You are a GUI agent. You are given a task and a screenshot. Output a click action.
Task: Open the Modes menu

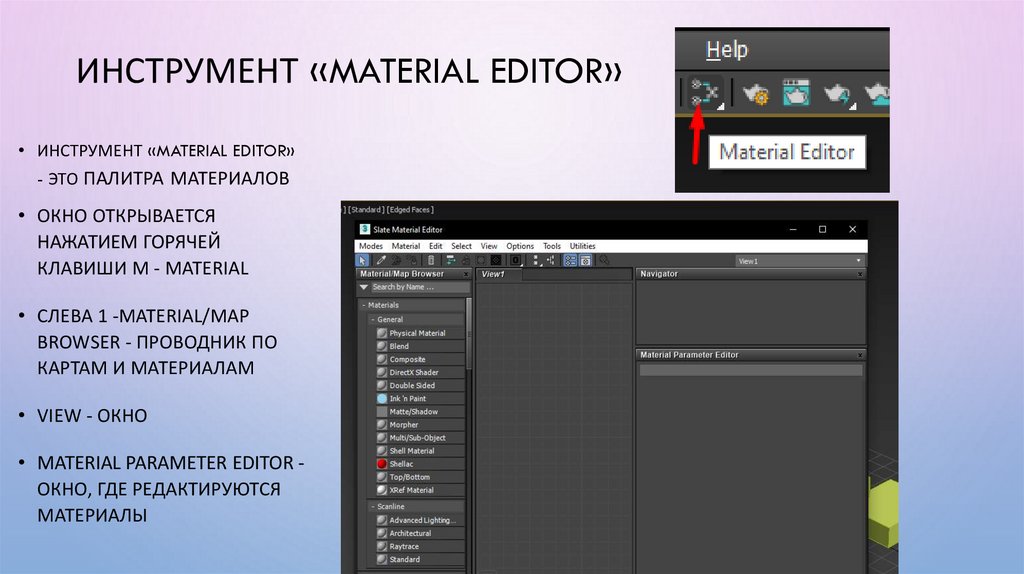[370, 246]
